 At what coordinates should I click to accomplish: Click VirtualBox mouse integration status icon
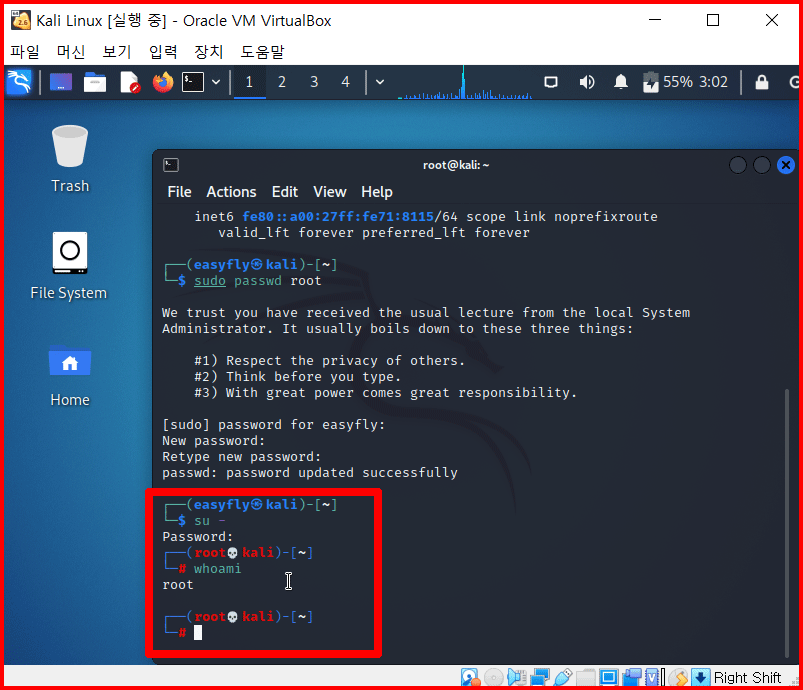[679, 677]
